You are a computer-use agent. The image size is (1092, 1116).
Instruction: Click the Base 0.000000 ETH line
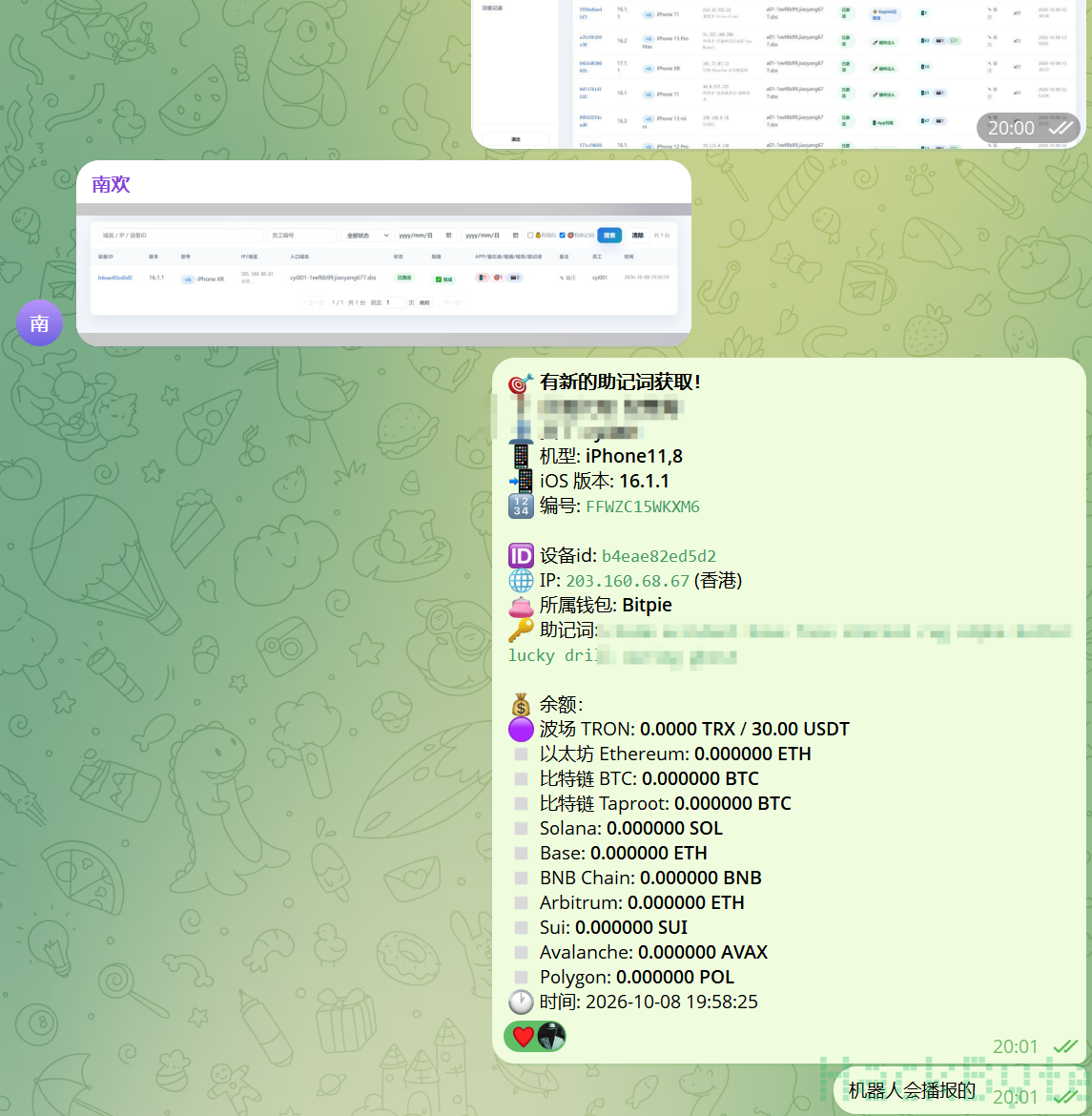pyautogui.click(x=624, y=854)
